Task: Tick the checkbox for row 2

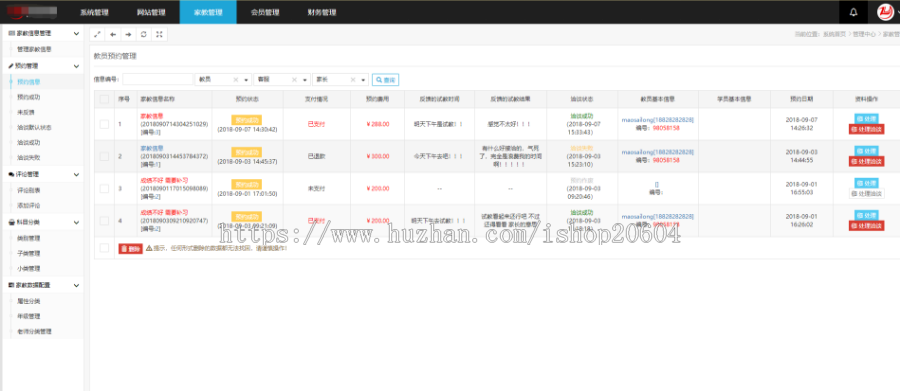Action: 104,156
